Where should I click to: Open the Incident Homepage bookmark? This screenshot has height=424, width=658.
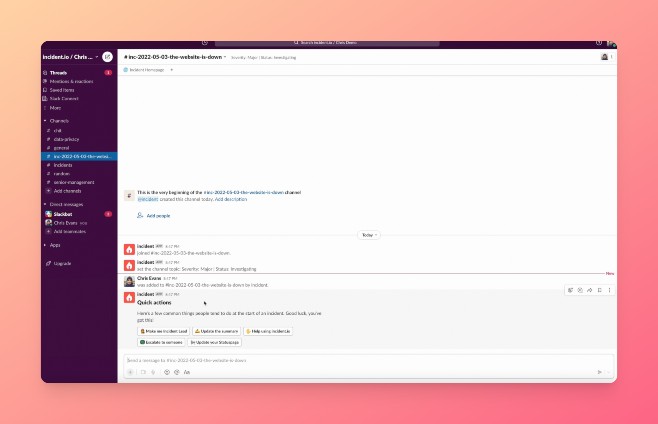144,70
